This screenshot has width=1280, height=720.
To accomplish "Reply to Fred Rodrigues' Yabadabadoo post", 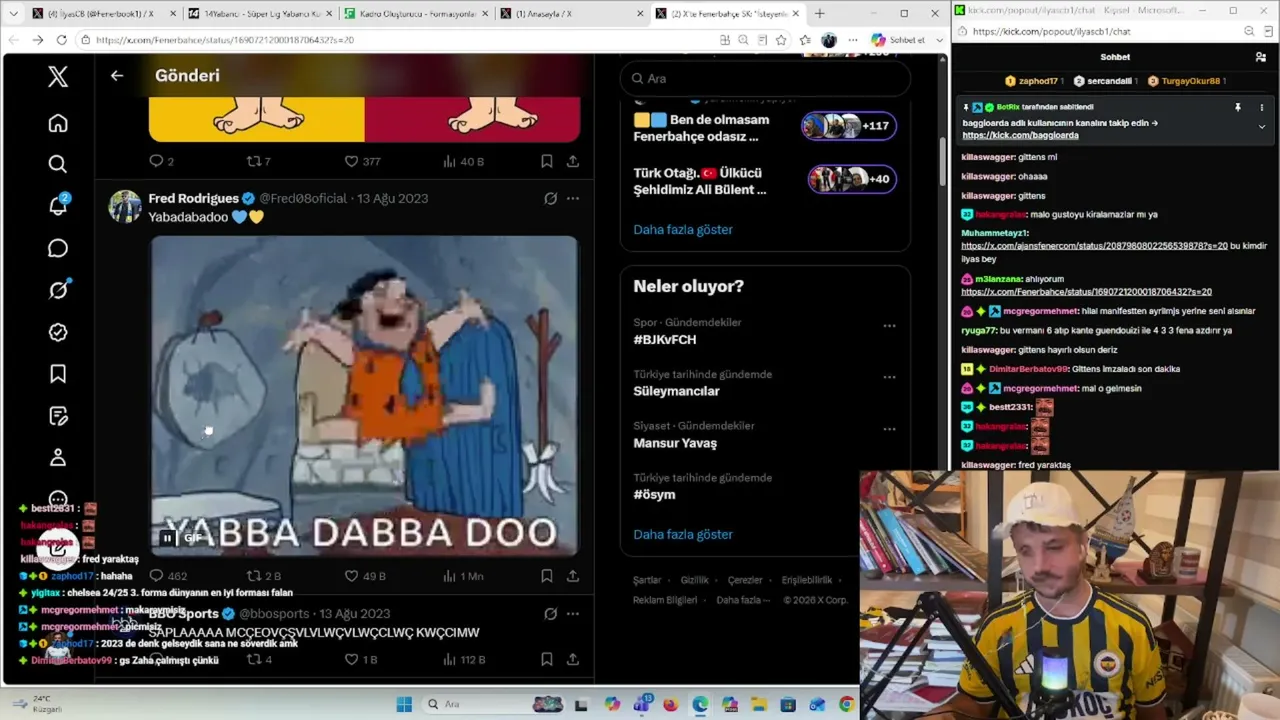I will pos(156,576).
